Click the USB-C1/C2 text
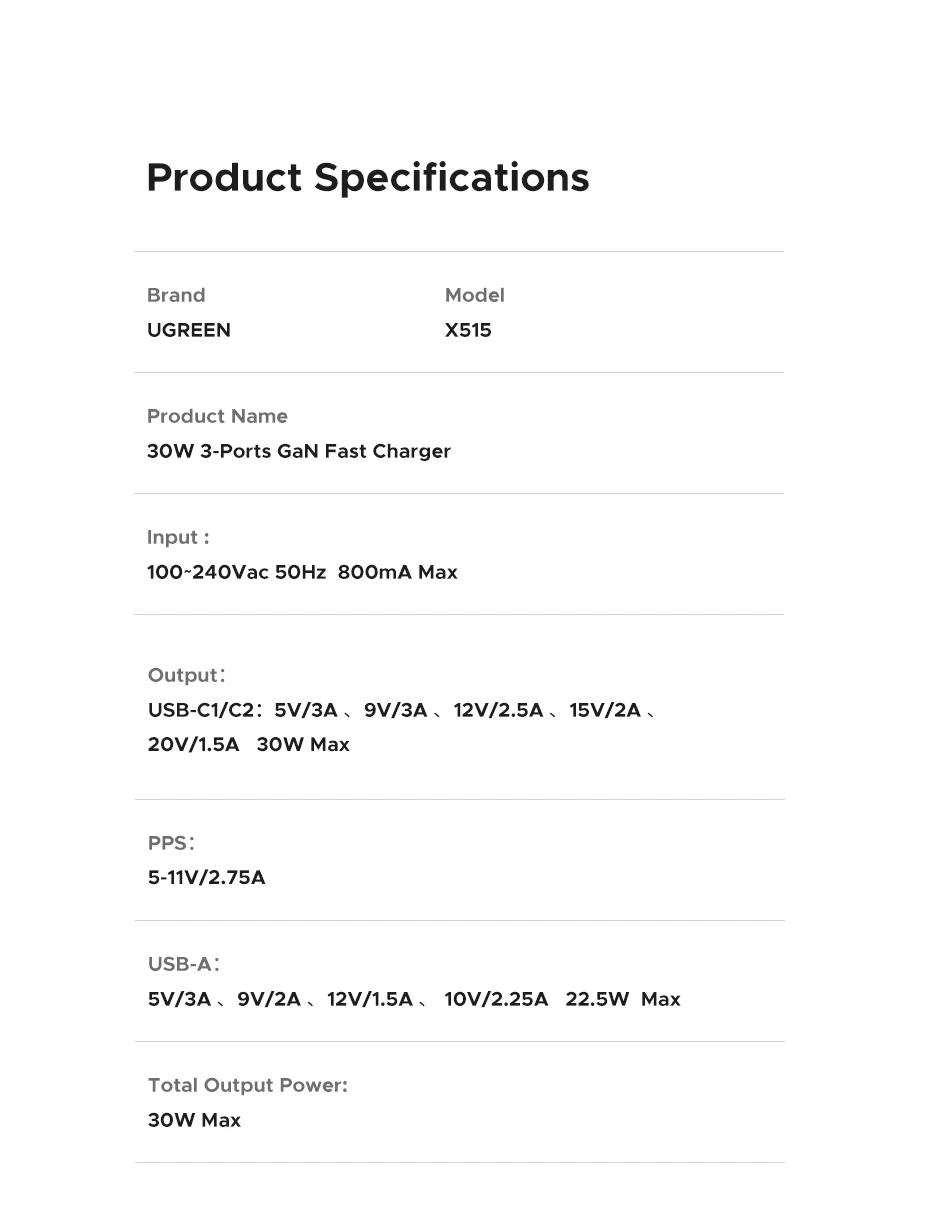Viewport: 930px width, 1226px height. 202,710
